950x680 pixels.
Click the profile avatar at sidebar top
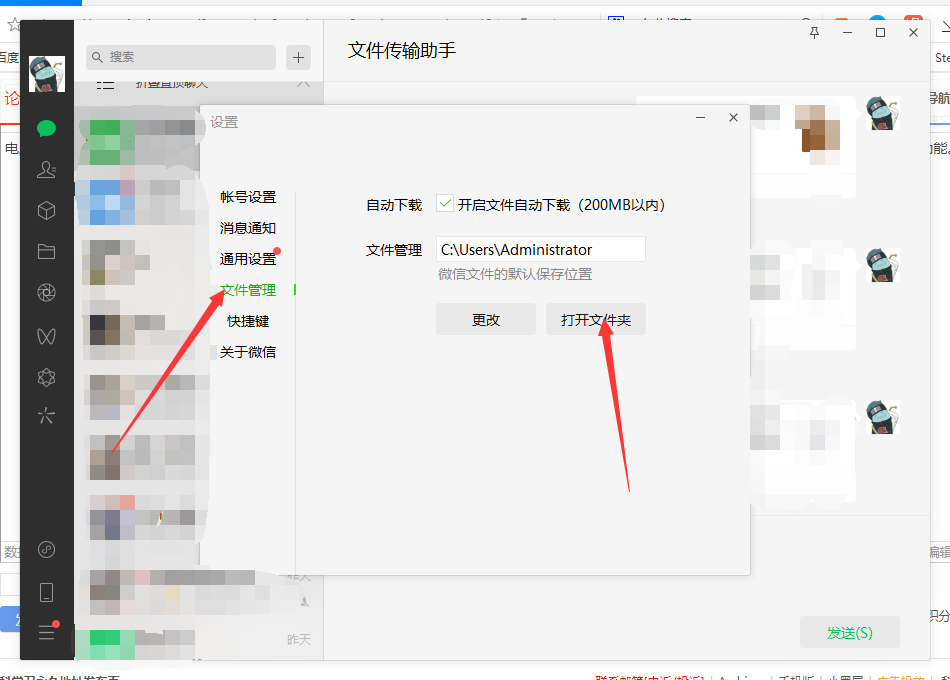tap(47, 74)
